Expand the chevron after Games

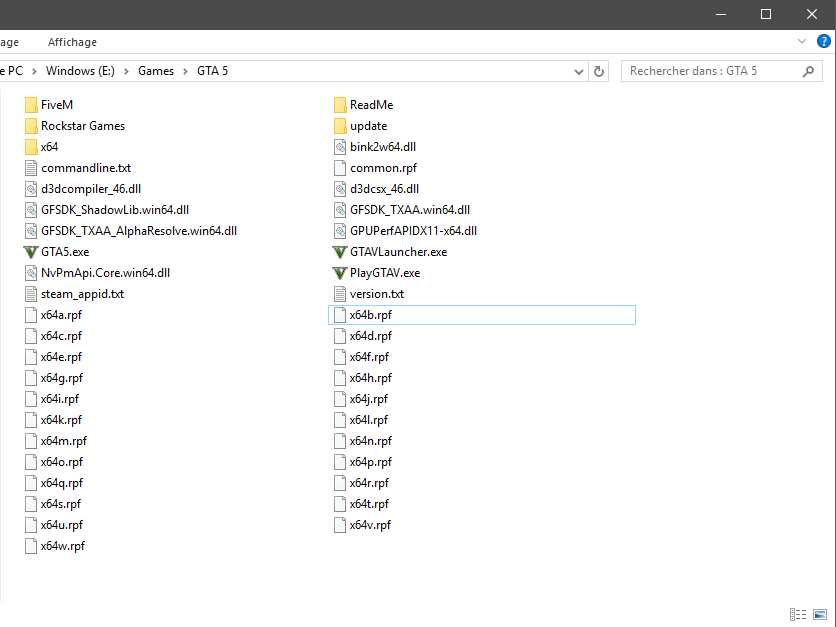click(186, 71)
